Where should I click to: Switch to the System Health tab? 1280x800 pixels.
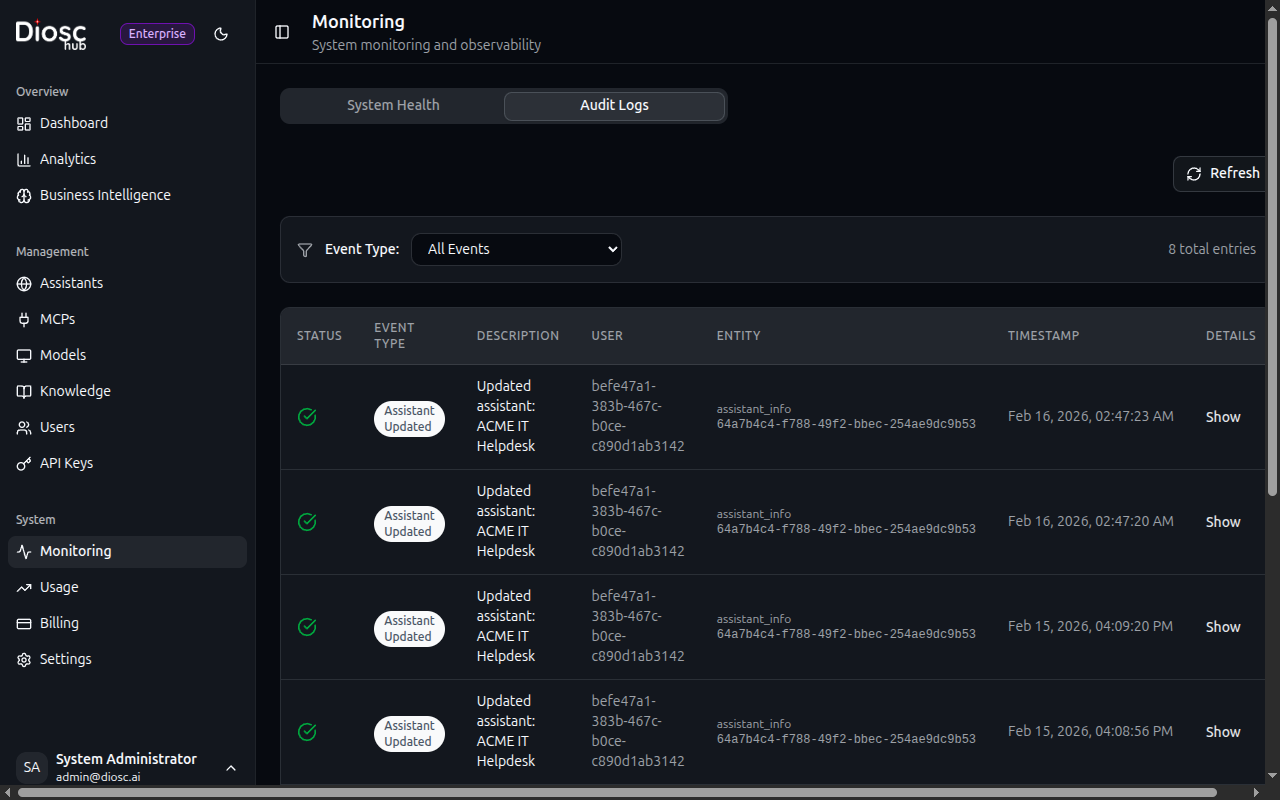pos(393,105)
